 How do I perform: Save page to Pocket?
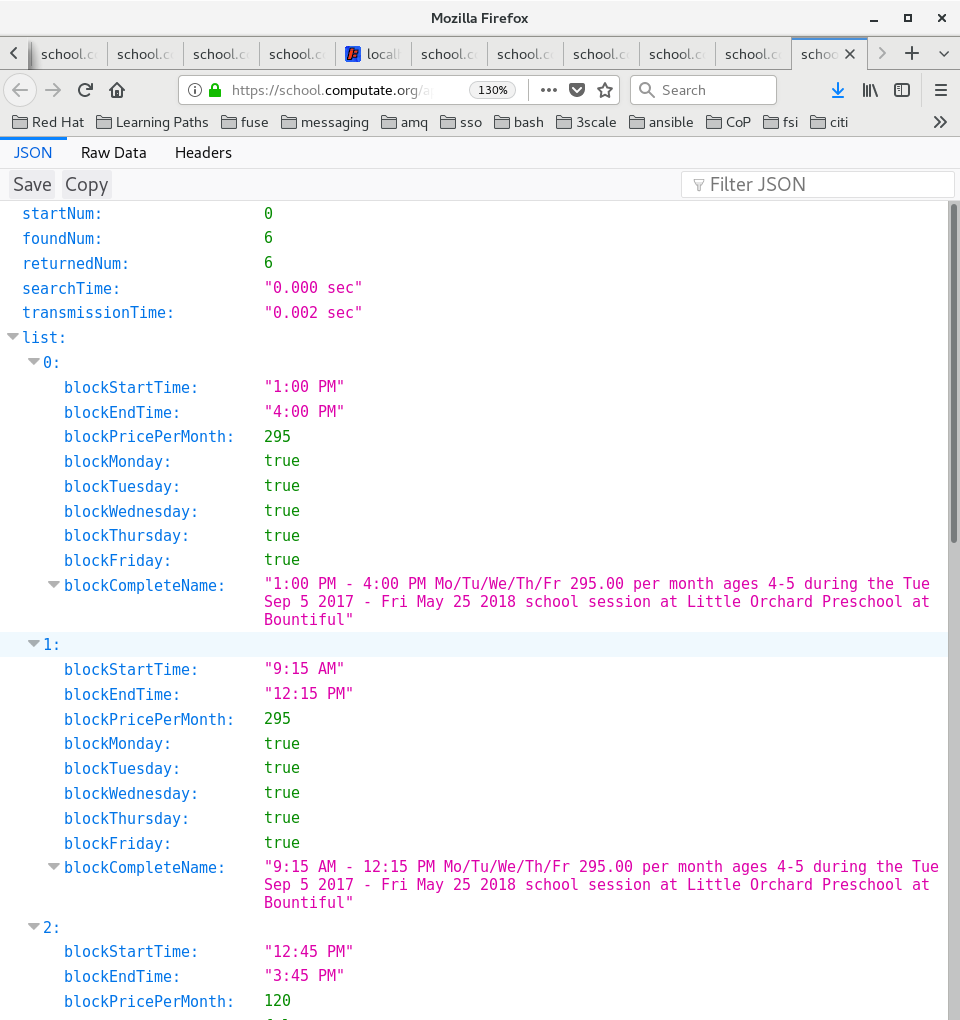577,90
